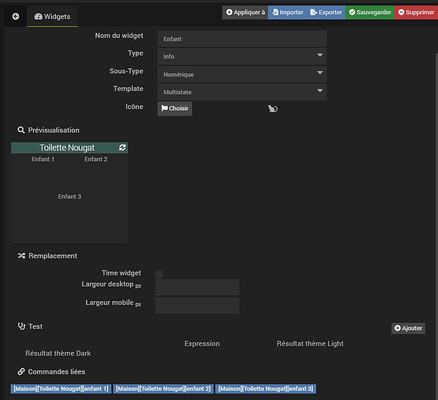Delete the widget with Supprimer
This screenshot has height=400, width=438.
(416, 12)
